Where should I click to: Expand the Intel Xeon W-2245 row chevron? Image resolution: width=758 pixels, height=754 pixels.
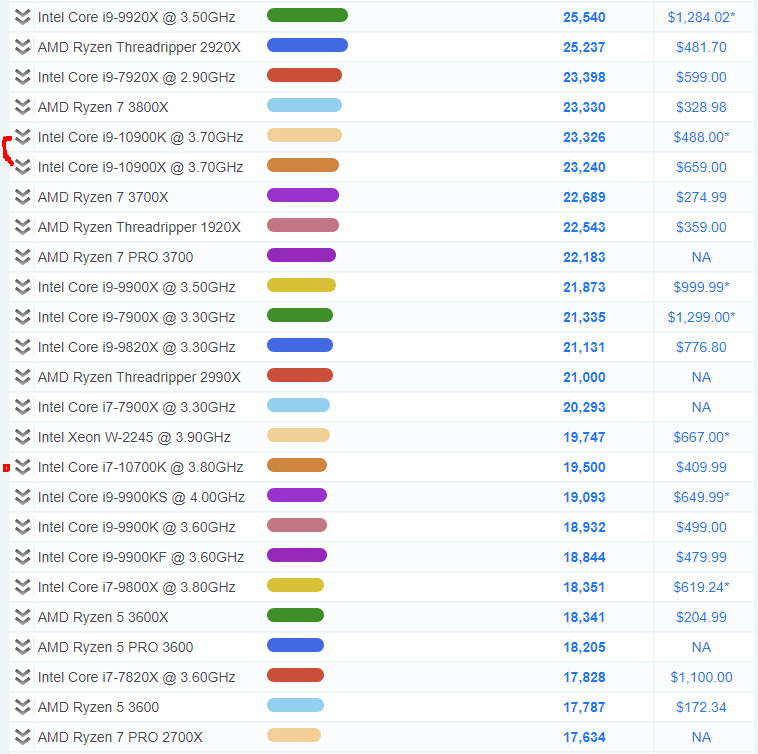pos(22,436)
